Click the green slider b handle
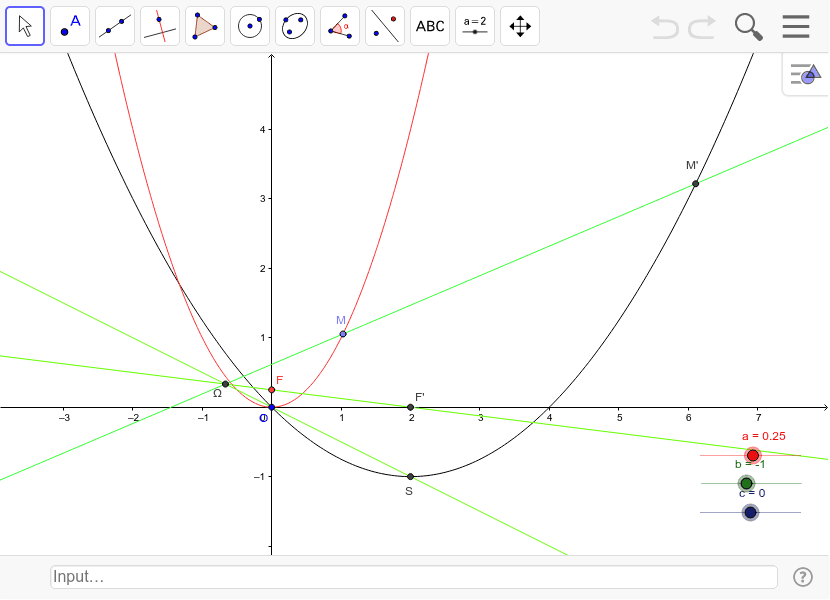 click(746, 483)
